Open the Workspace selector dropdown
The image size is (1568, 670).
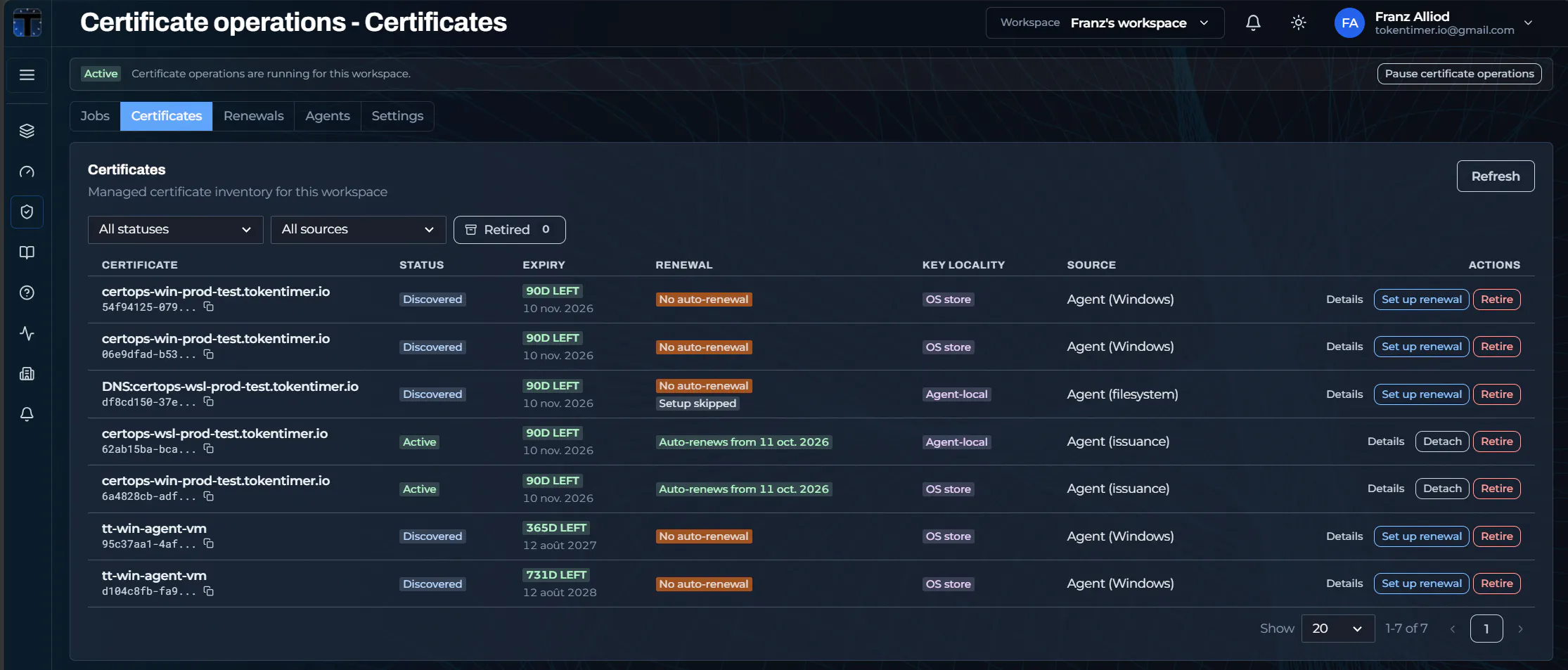point(1105,22)
